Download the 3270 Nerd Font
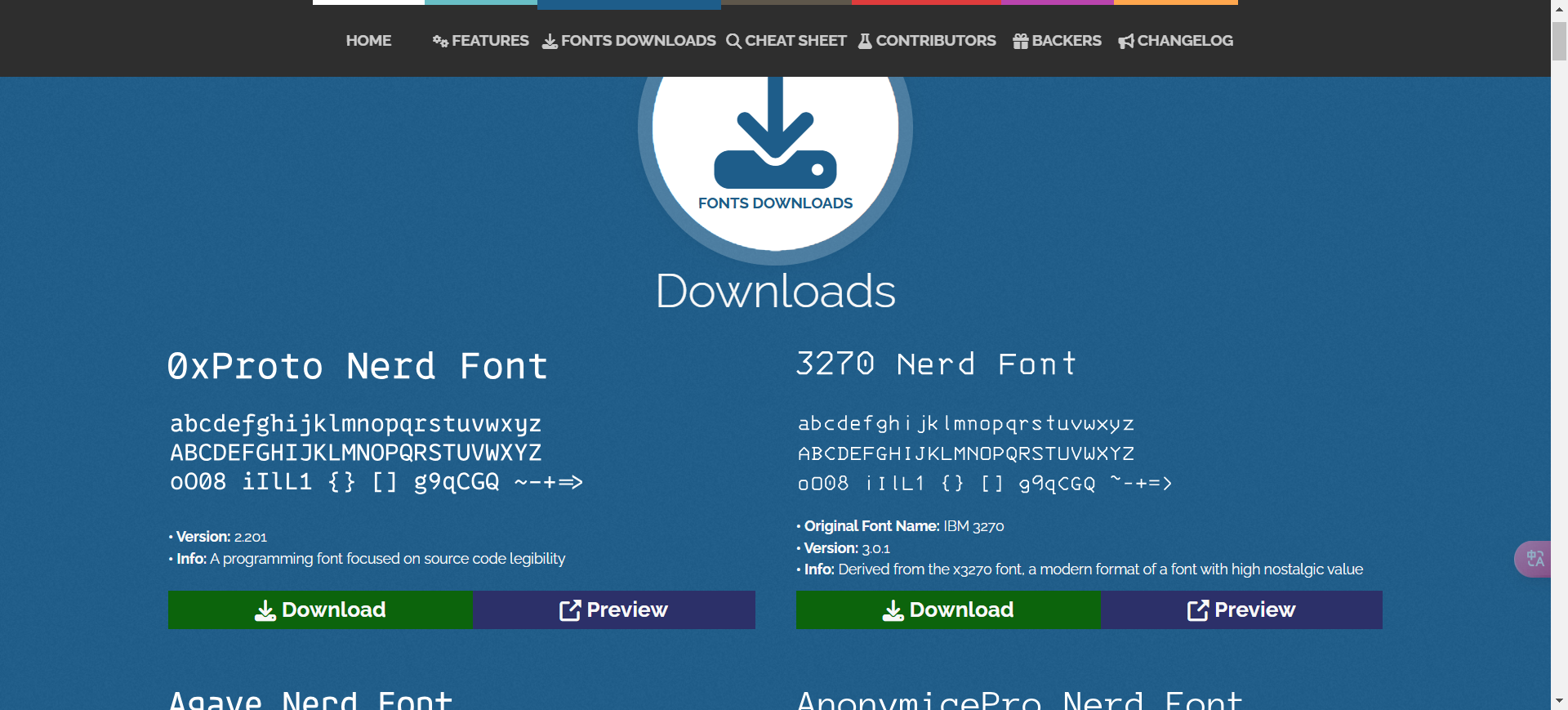This screenshot has height=710, width=1568. [x=948, y=610]
